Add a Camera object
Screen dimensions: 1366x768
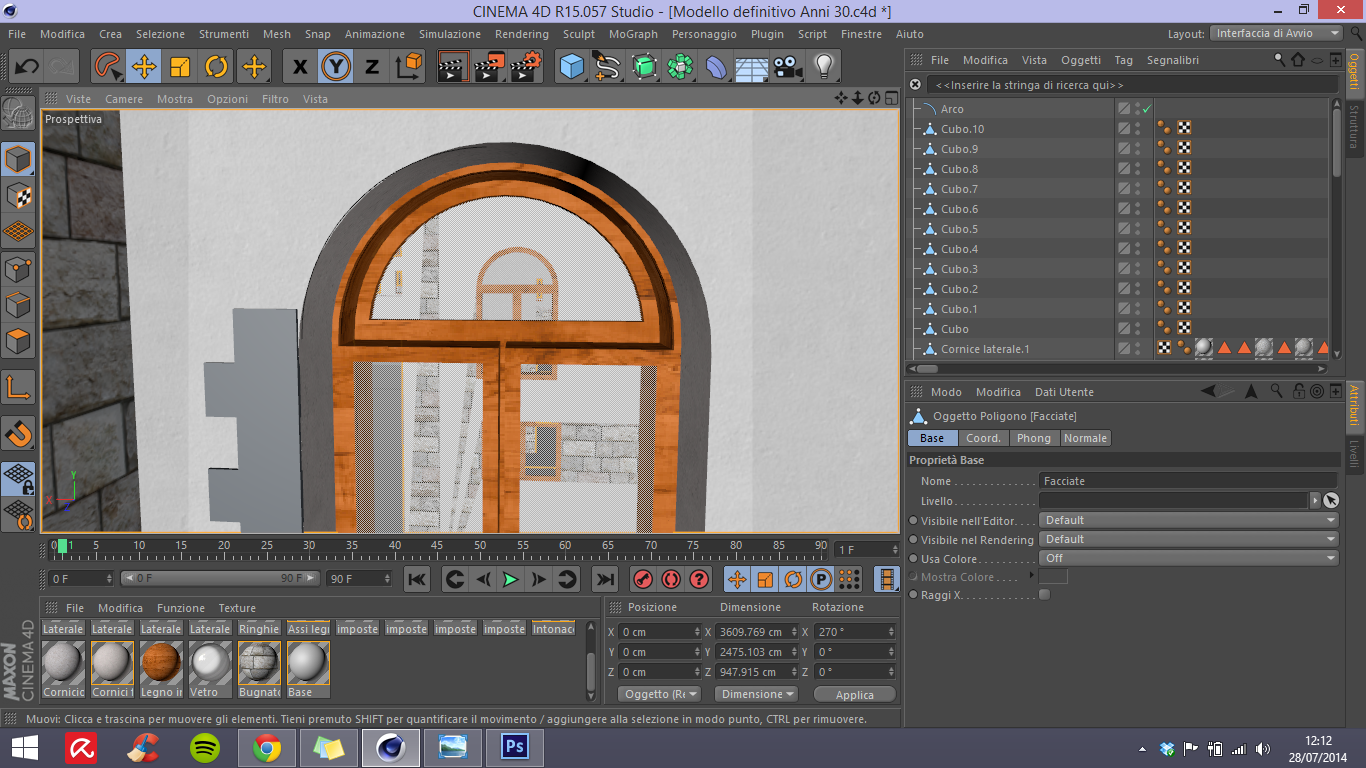pyautogui.click(x=788, y=67)
